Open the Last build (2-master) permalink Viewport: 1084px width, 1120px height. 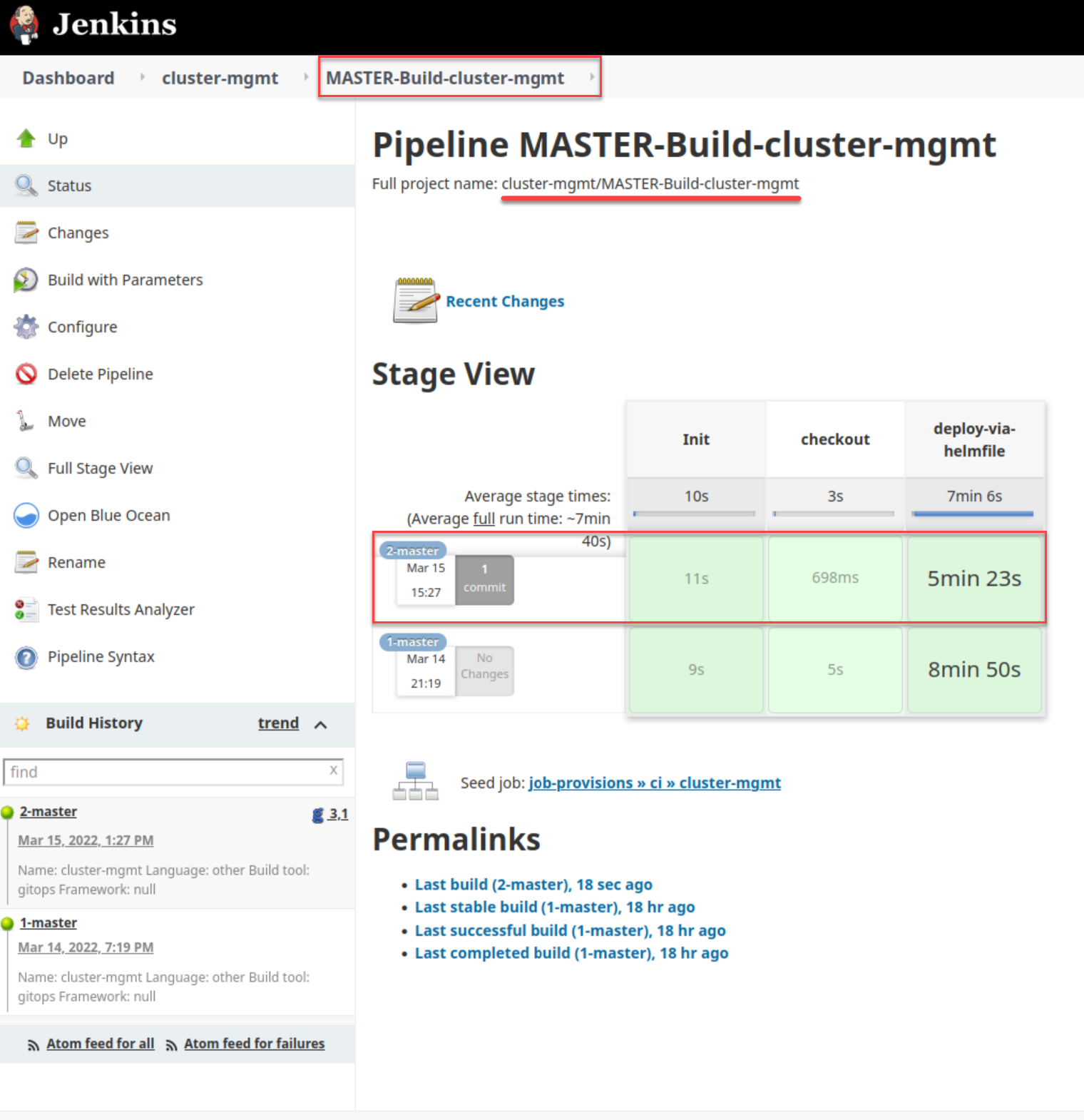click(533, 885)
